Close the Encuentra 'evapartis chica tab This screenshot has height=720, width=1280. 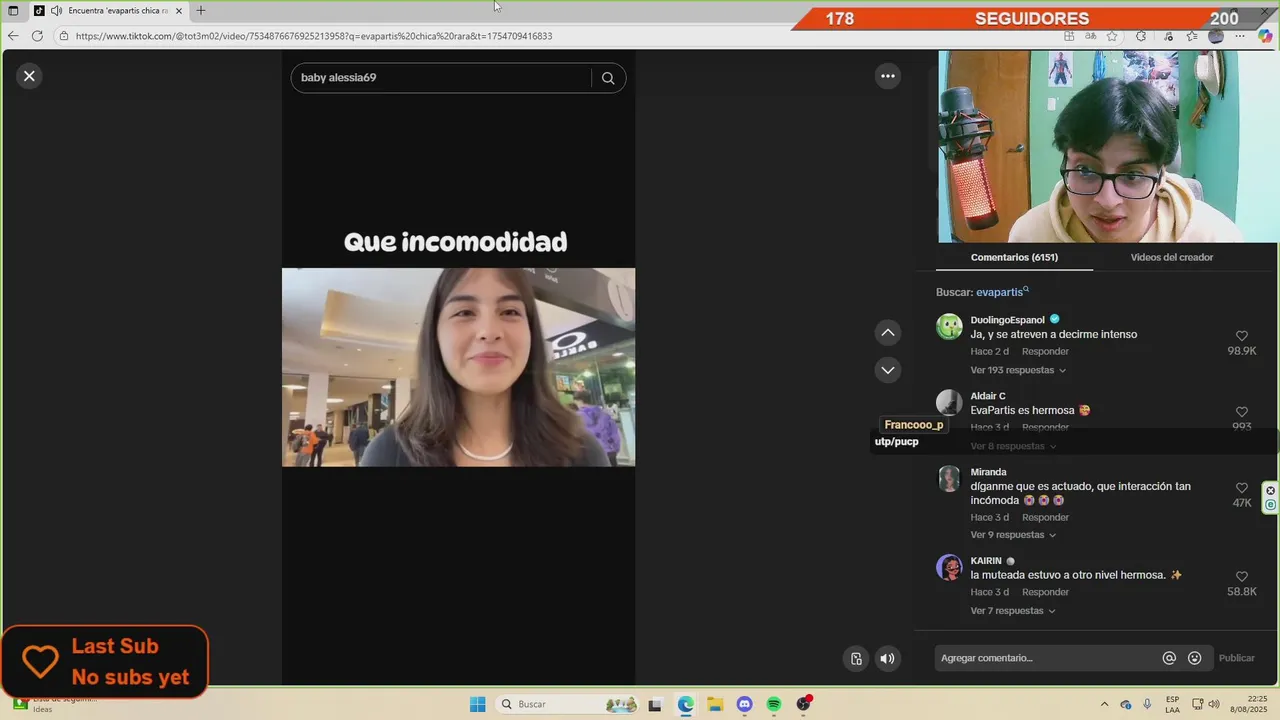pos(179,11)
